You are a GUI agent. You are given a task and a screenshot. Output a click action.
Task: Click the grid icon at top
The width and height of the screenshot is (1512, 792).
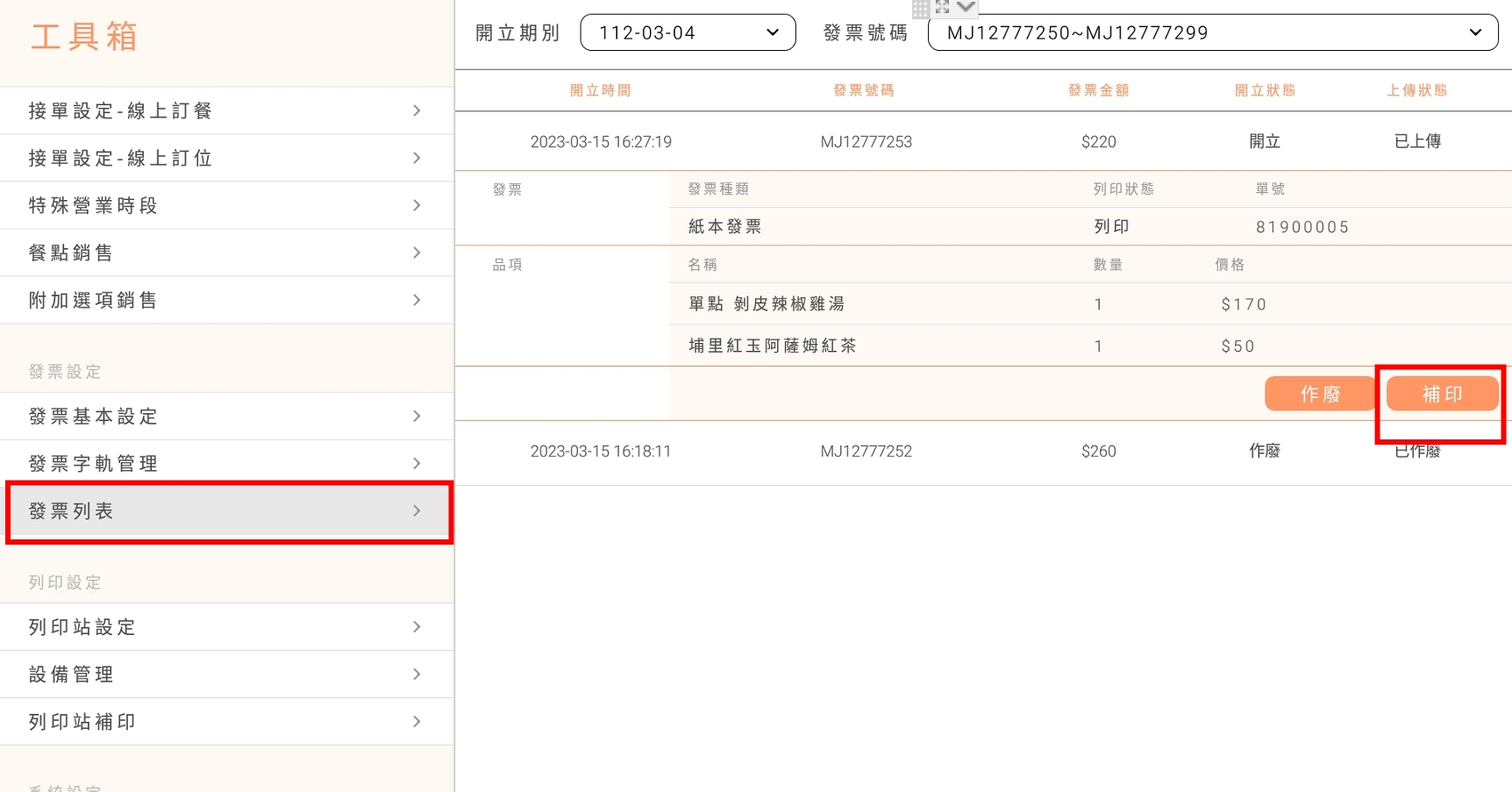pos(920,9)
